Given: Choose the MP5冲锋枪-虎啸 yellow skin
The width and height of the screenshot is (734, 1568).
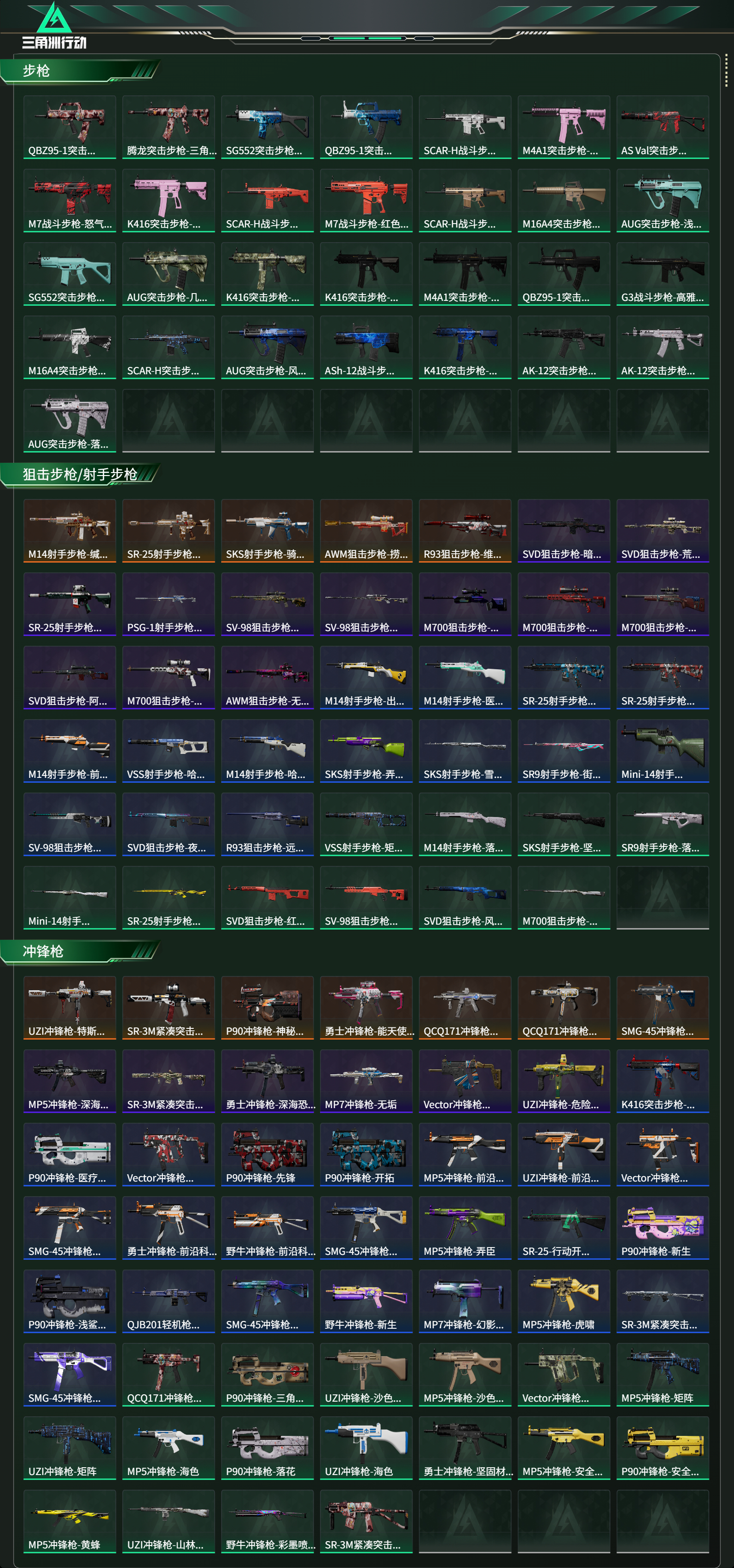Looking at the screenshot, I should tap(564, 1301).
